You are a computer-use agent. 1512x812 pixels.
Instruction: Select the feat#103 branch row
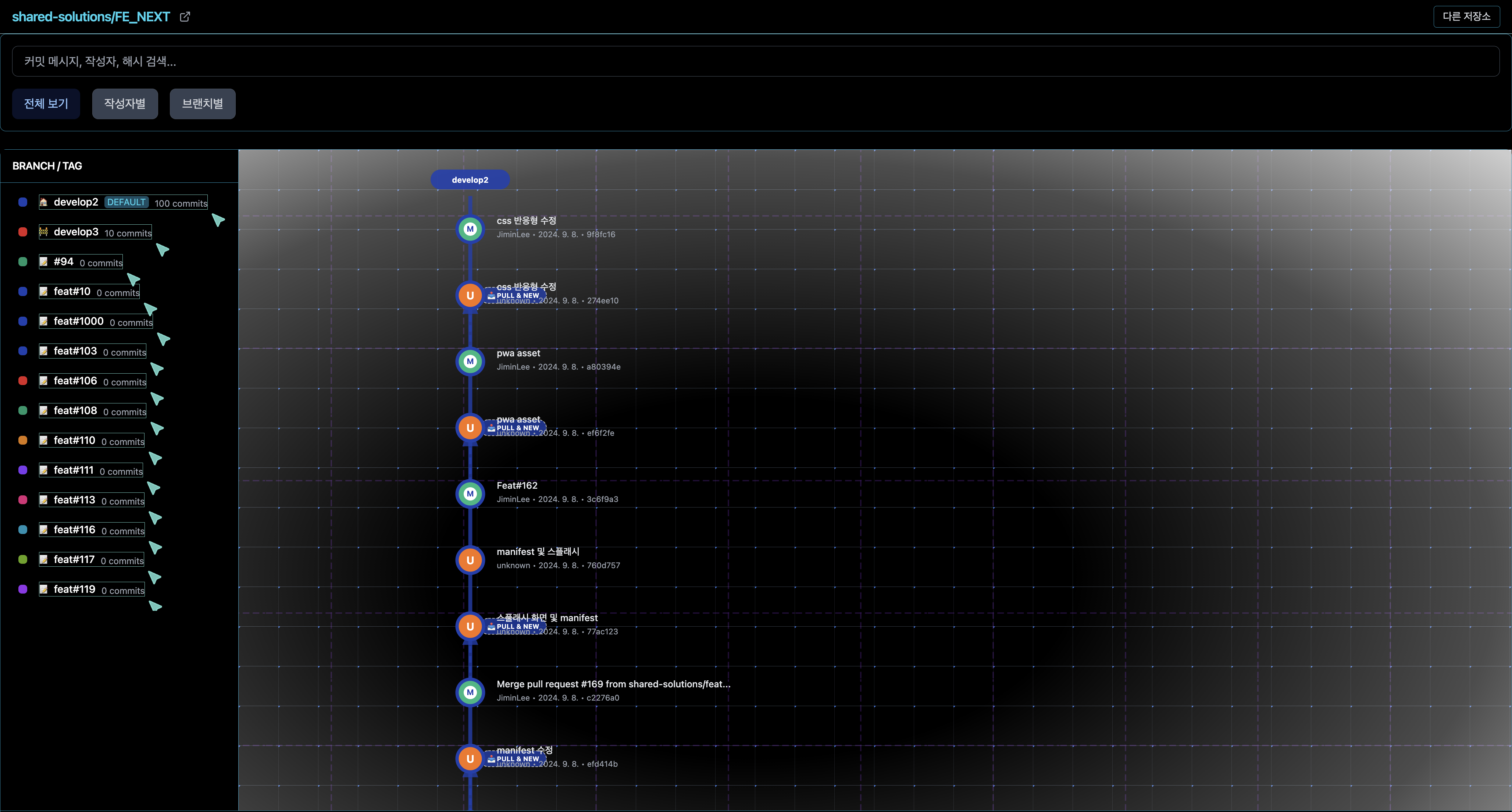pos(93,351)
